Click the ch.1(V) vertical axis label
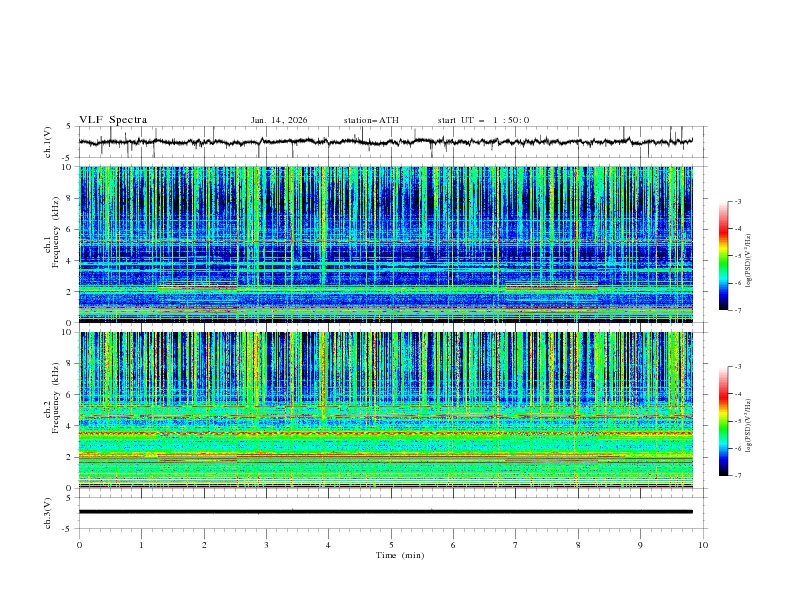792x612 pixels. pyautogui.click(x=48, y=142)
